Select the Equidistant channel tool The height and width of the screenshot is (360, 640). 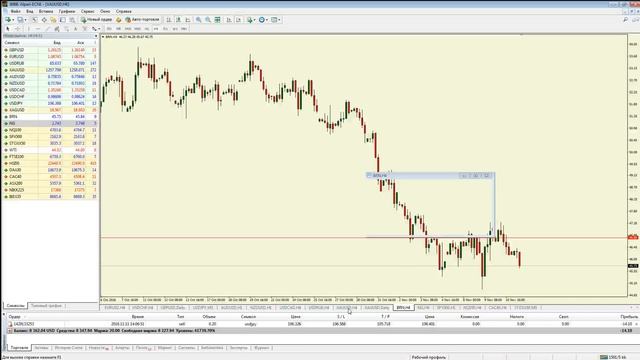(x=57, y=29)
